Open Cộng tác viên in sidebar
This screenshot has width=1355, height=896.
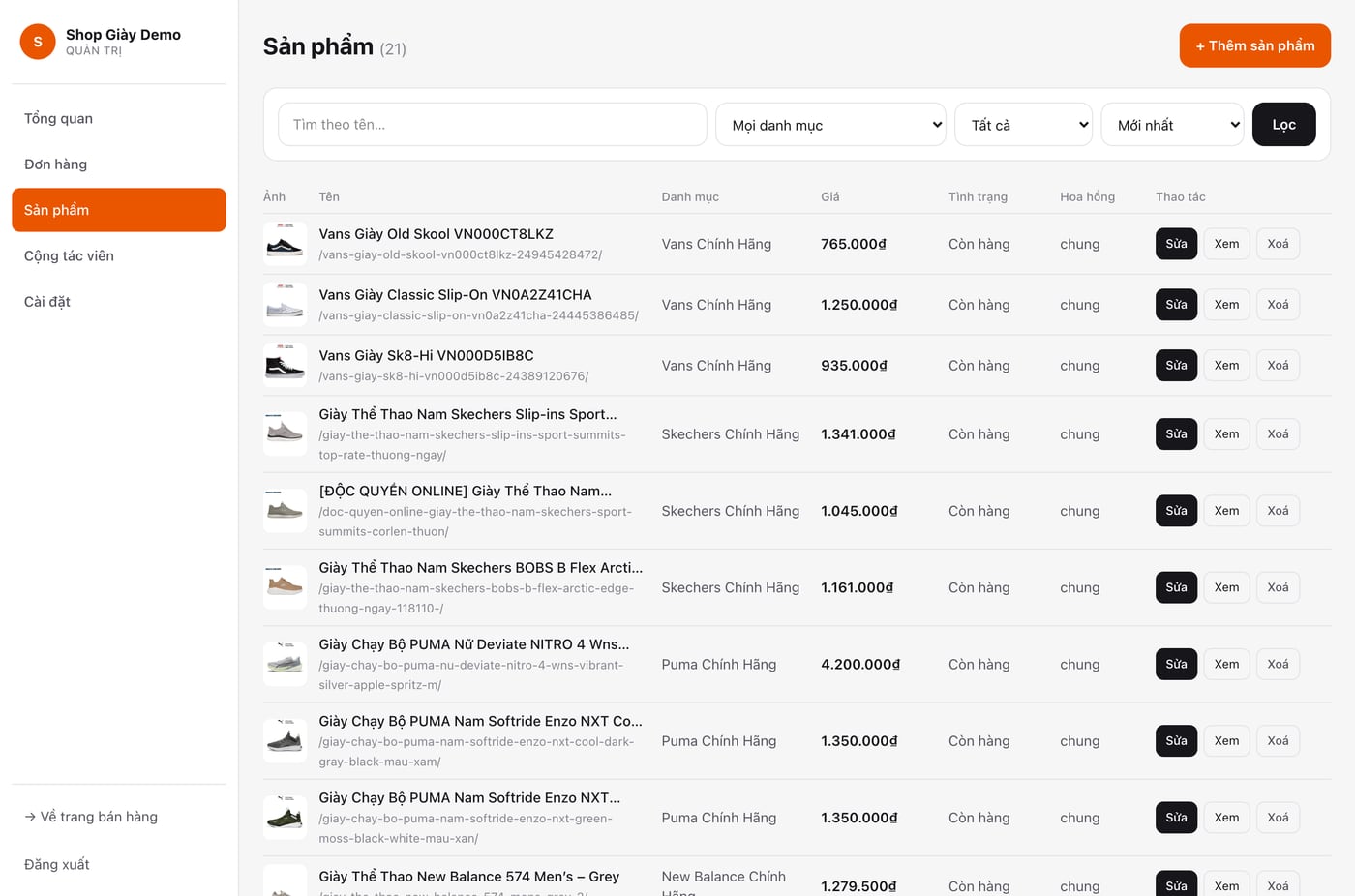click(119, 256)
